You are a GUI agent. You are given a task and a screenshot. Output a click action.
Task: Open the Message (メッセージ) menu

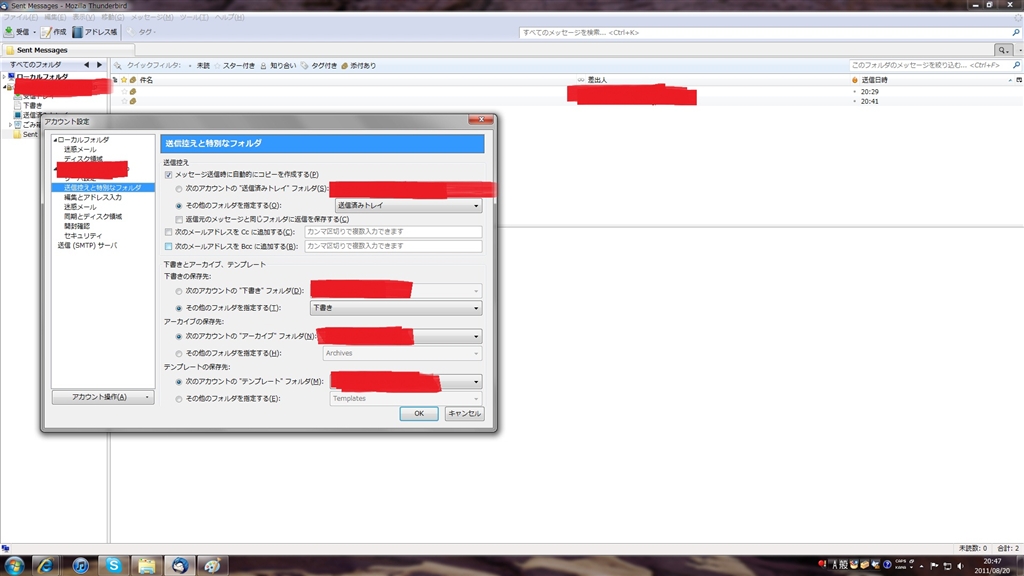[152, 18]
